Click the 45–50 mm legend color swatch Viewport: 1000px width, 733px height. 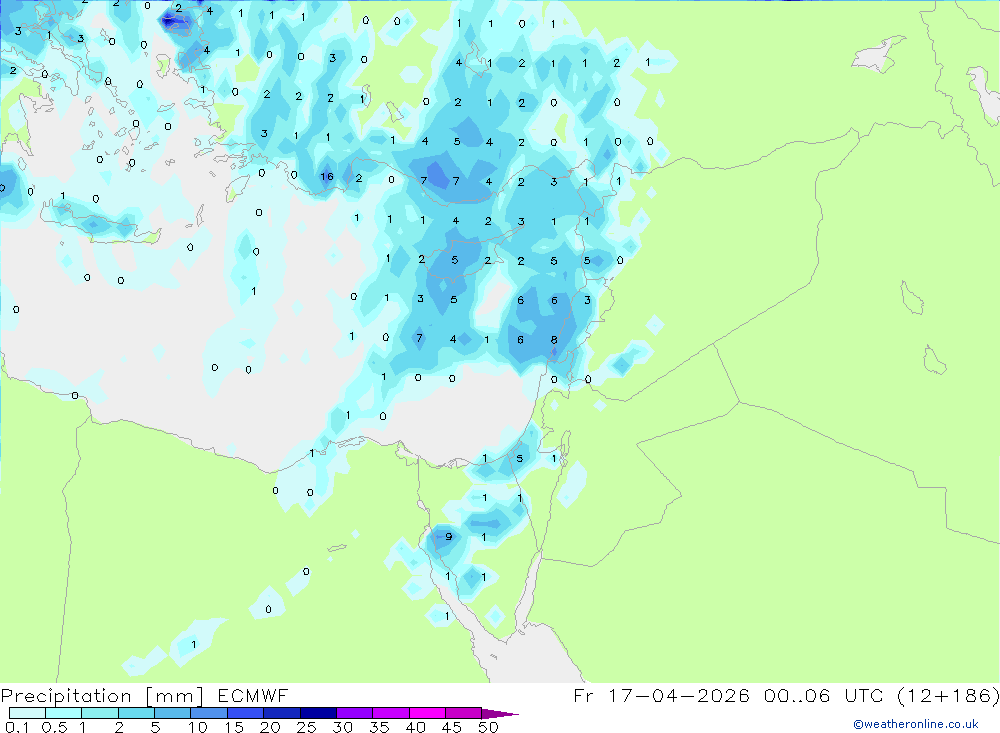pos(464,713)
